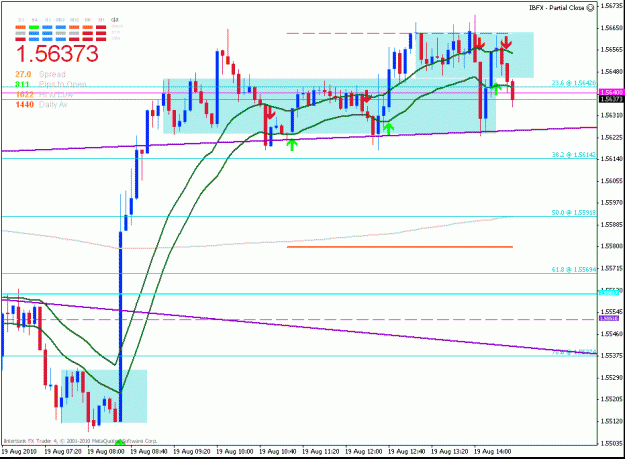Select the Fibonacci label '38.2 @ 1.56142'
Image resolution: width=625 pixels, height=459 pixels.
tap(574, 155)
